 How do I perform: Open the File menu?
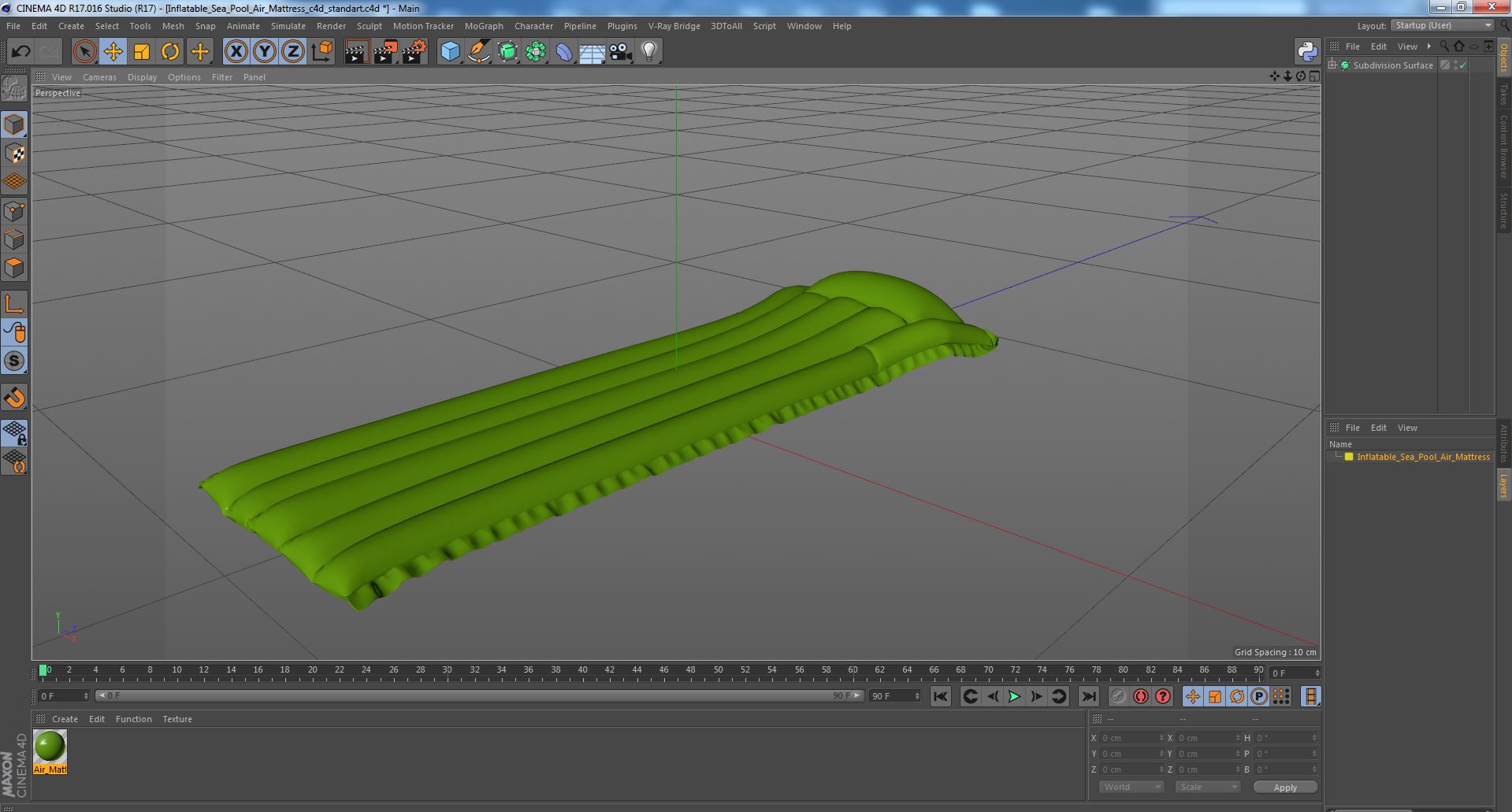[13, 26]
